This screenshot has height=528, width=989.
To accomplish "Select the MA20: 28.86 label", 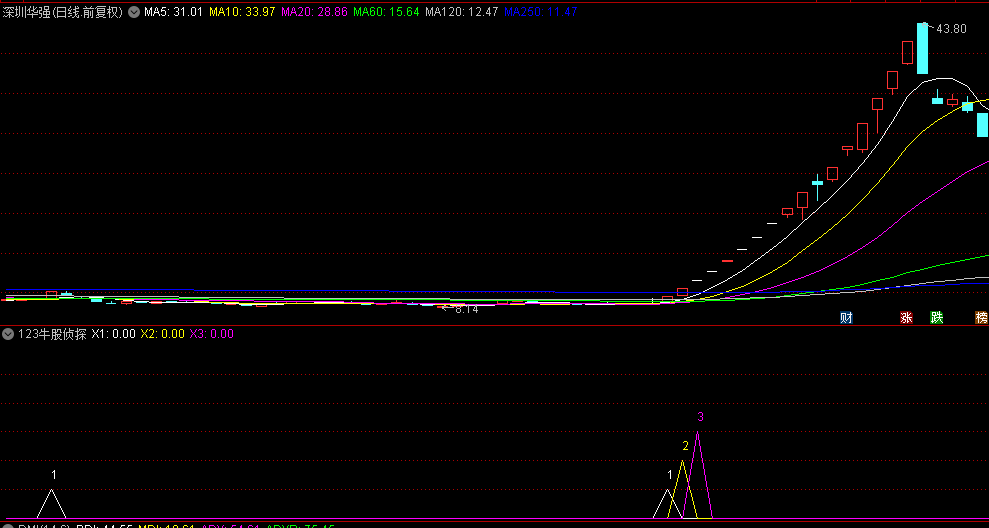I will [x=314, y=11].
